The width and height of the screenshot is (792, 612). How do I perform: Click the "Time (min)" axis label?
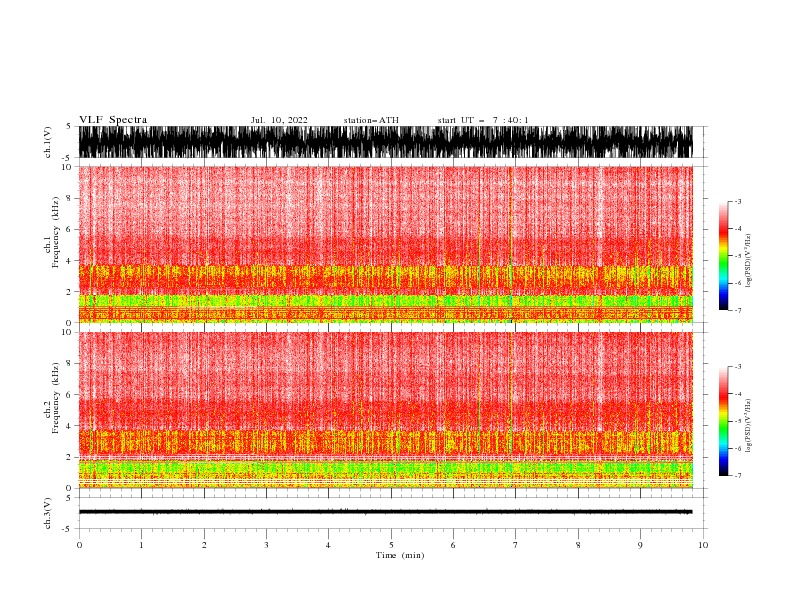click(x=400, y=555)
